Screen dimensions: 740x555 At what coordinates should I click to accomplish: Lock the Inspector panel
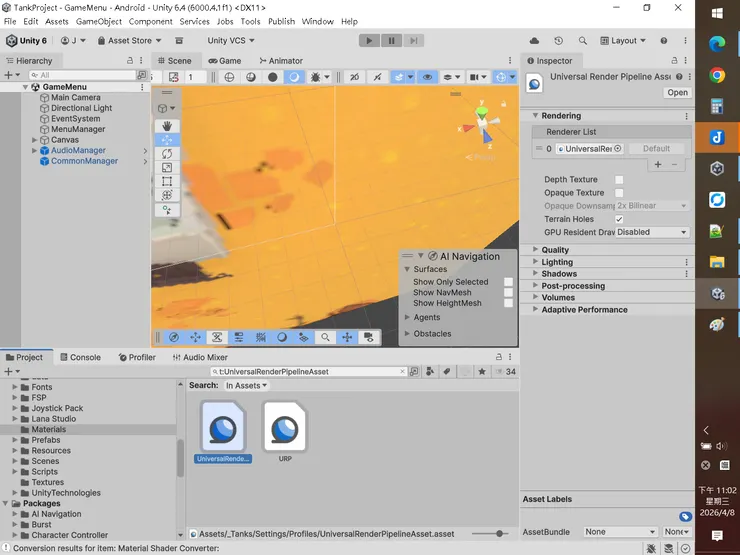pos(674,61)
